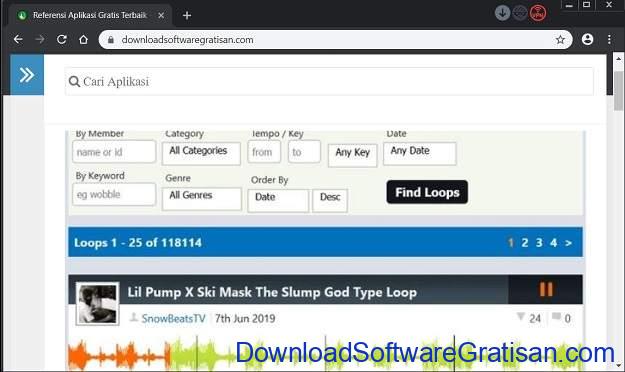Seek within the loop waveform
The width and height of the screenshot is (625, 372).
tap(325, 354)
